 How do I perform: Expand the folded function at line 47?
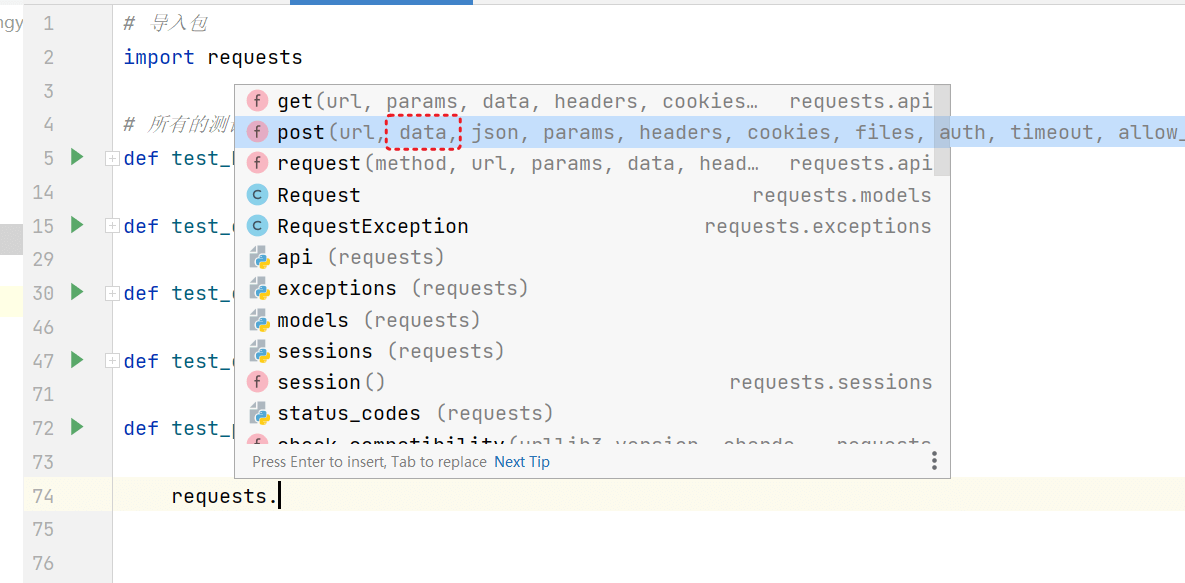coord(112,361)
